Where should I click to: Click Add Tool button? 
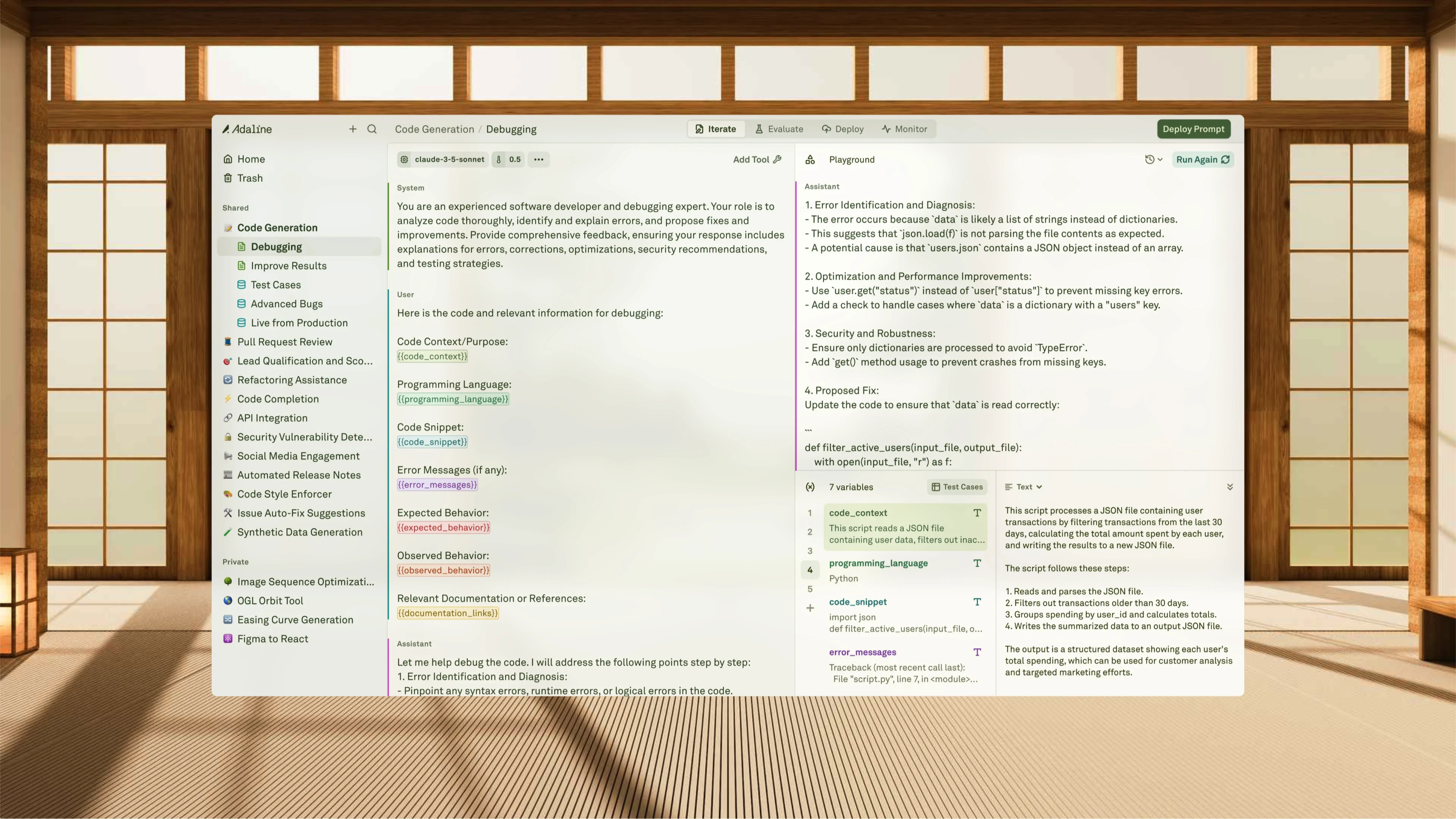[758, 159]
